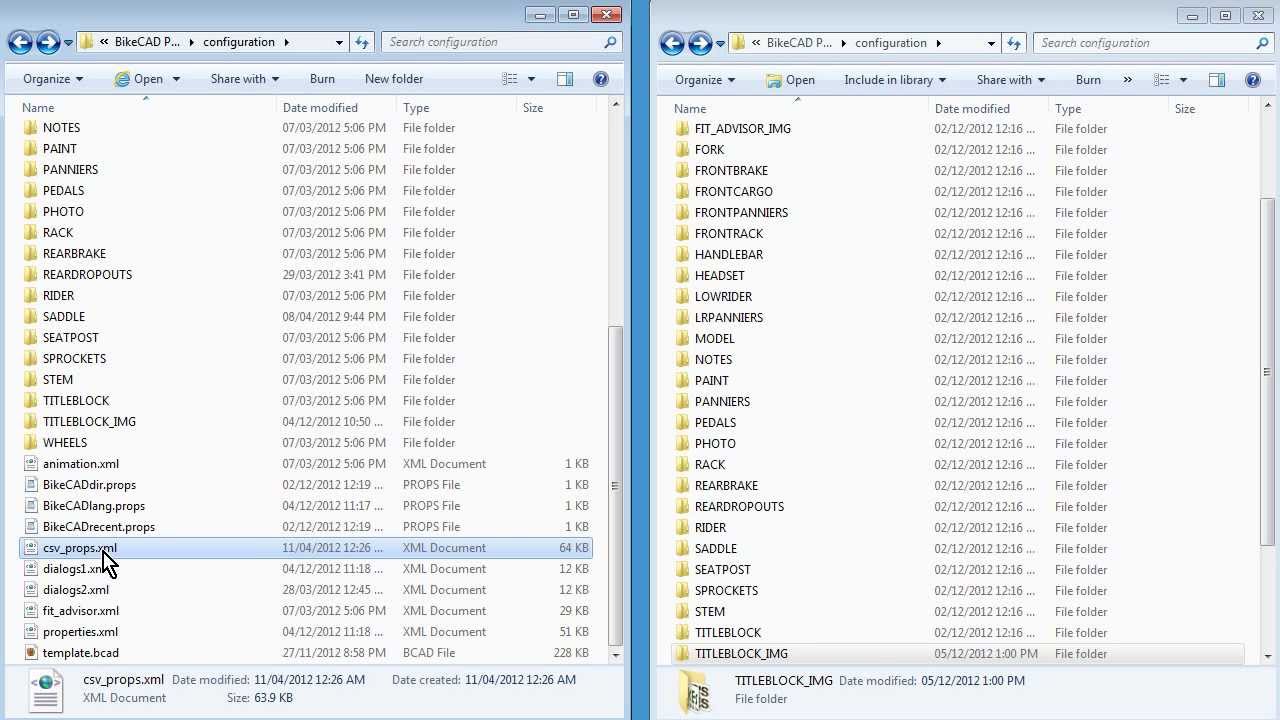Refresh the left window address bar
This screenshot has height=720, width=1280.
[362, 42]
